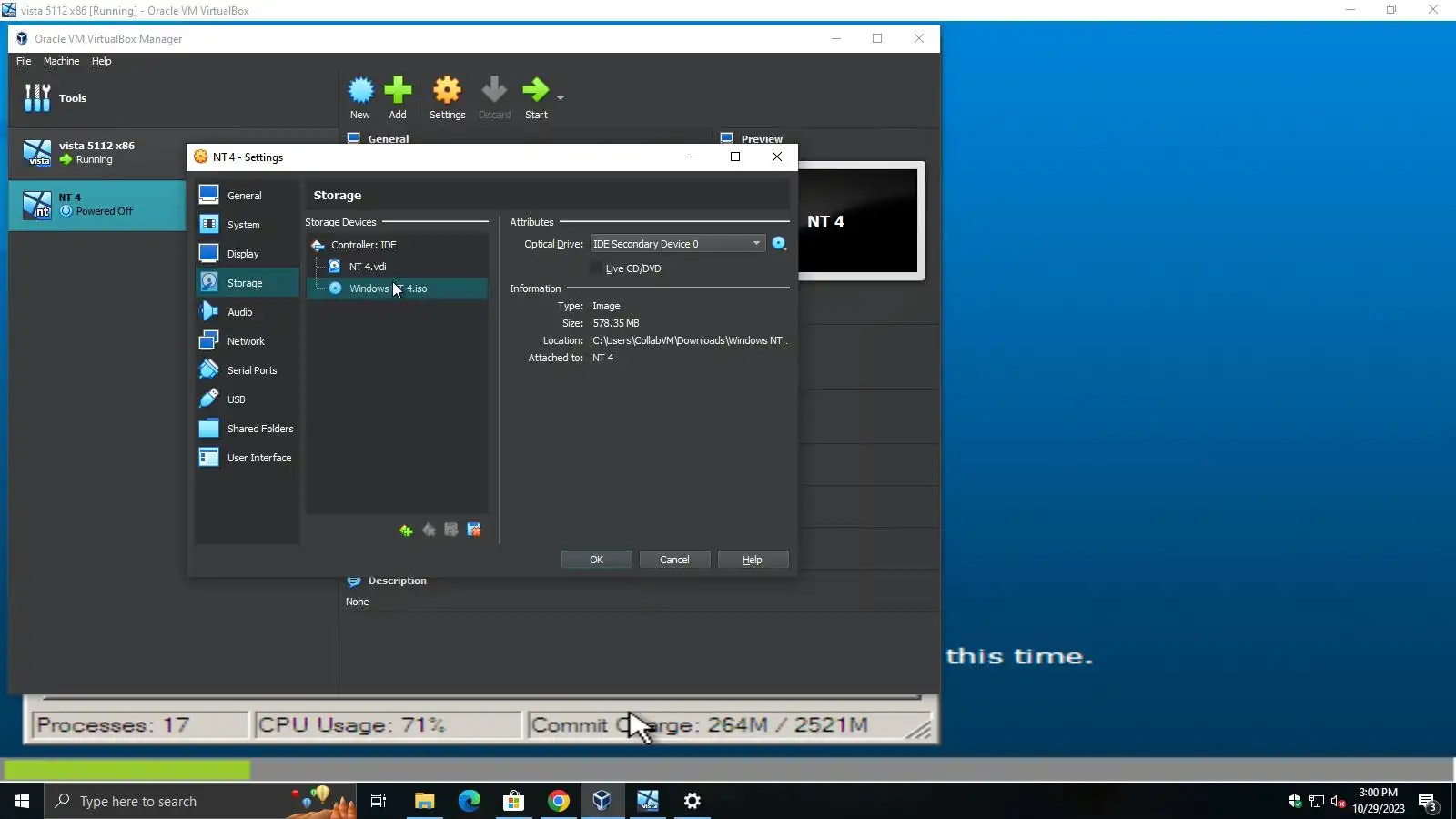The image size is (1456, 819).
Task: Open the USB settings page
Action: [x=248, y=399]
